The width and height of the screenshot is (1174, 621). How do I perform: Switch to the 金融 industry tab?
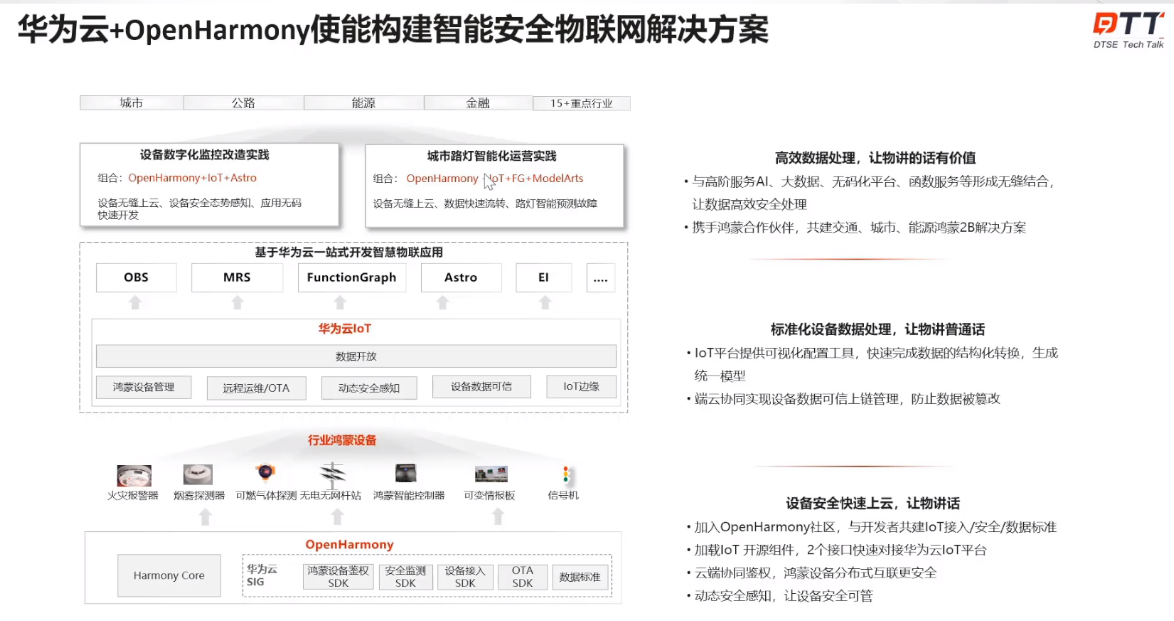pos(478,103)
